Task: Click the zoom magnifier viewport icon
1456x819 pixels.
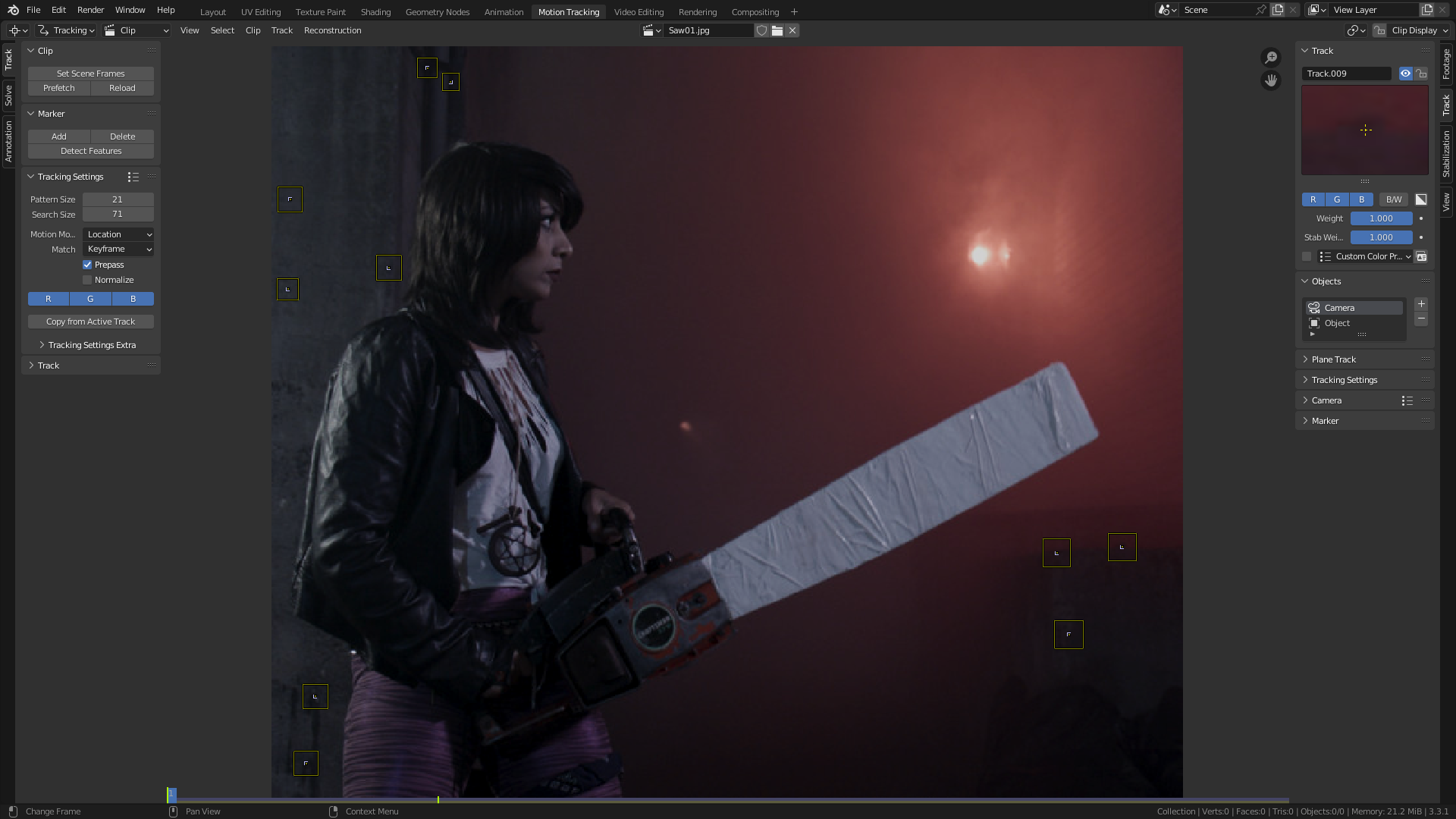Action: [1271, 58]
